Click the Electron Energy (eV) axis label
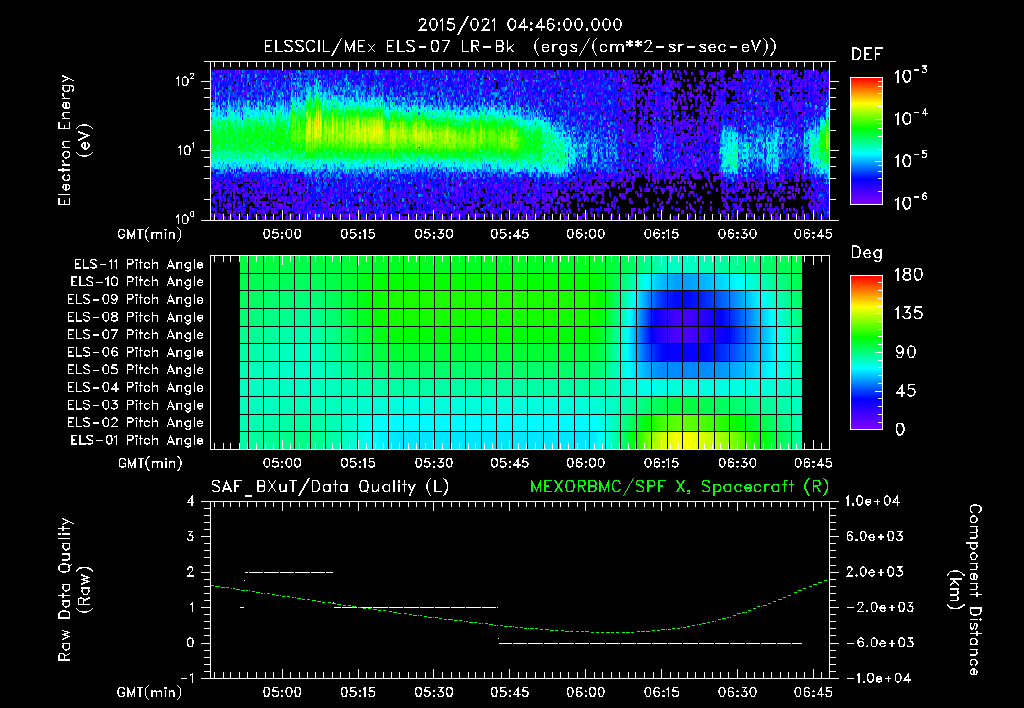 click(74, 140)
